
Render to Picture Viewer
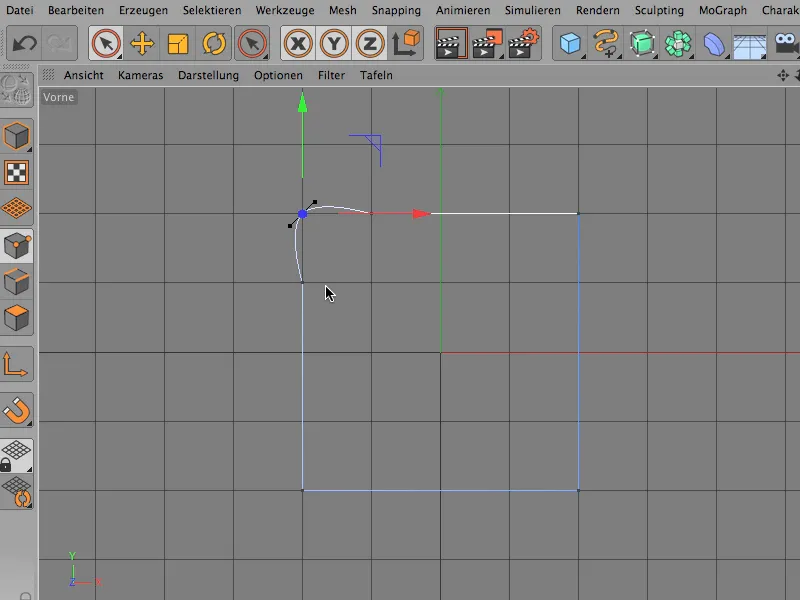(x=487, y=43)
